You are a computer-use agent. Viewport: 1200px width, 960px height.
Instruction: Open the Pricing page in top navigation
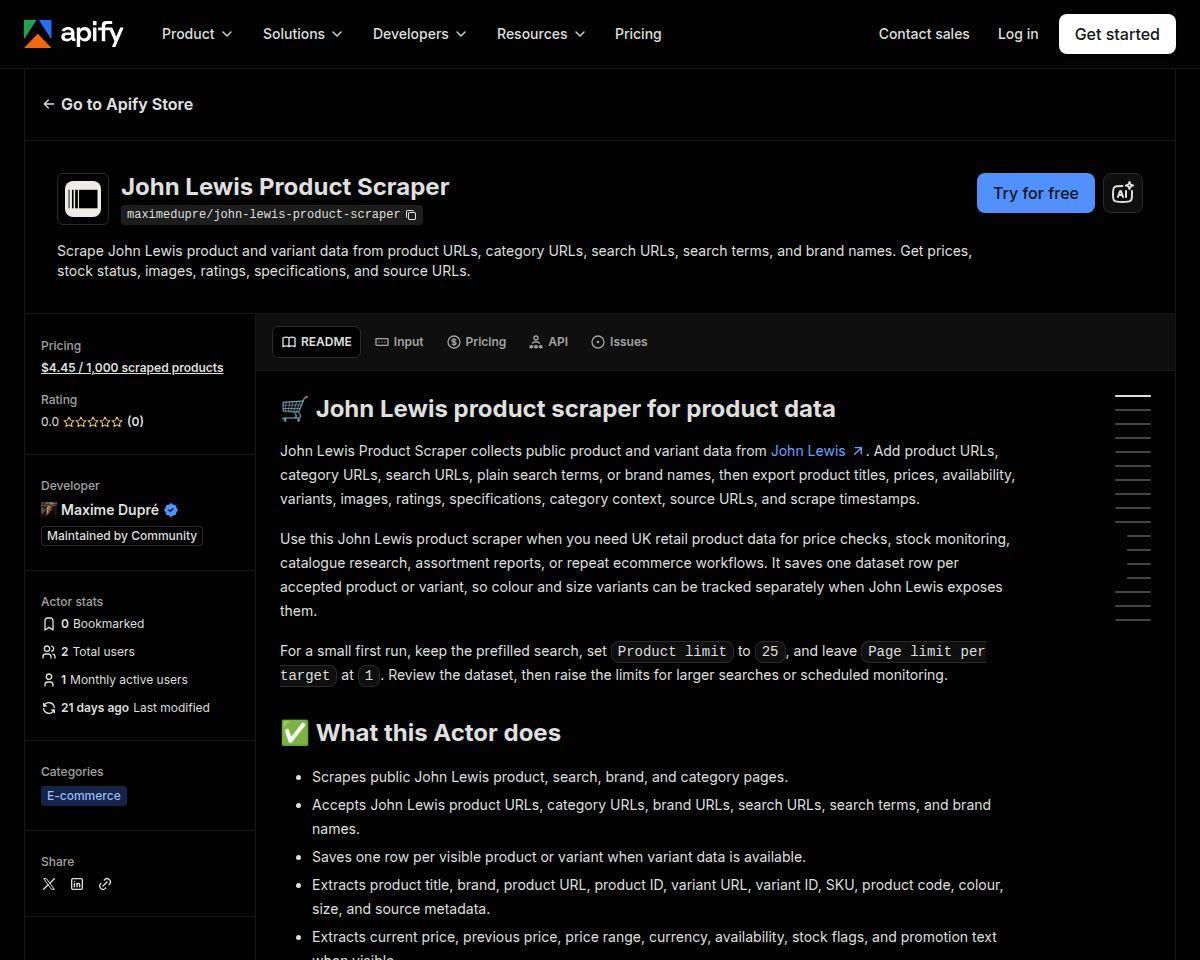pyautogui.click(x=638, y=34)
